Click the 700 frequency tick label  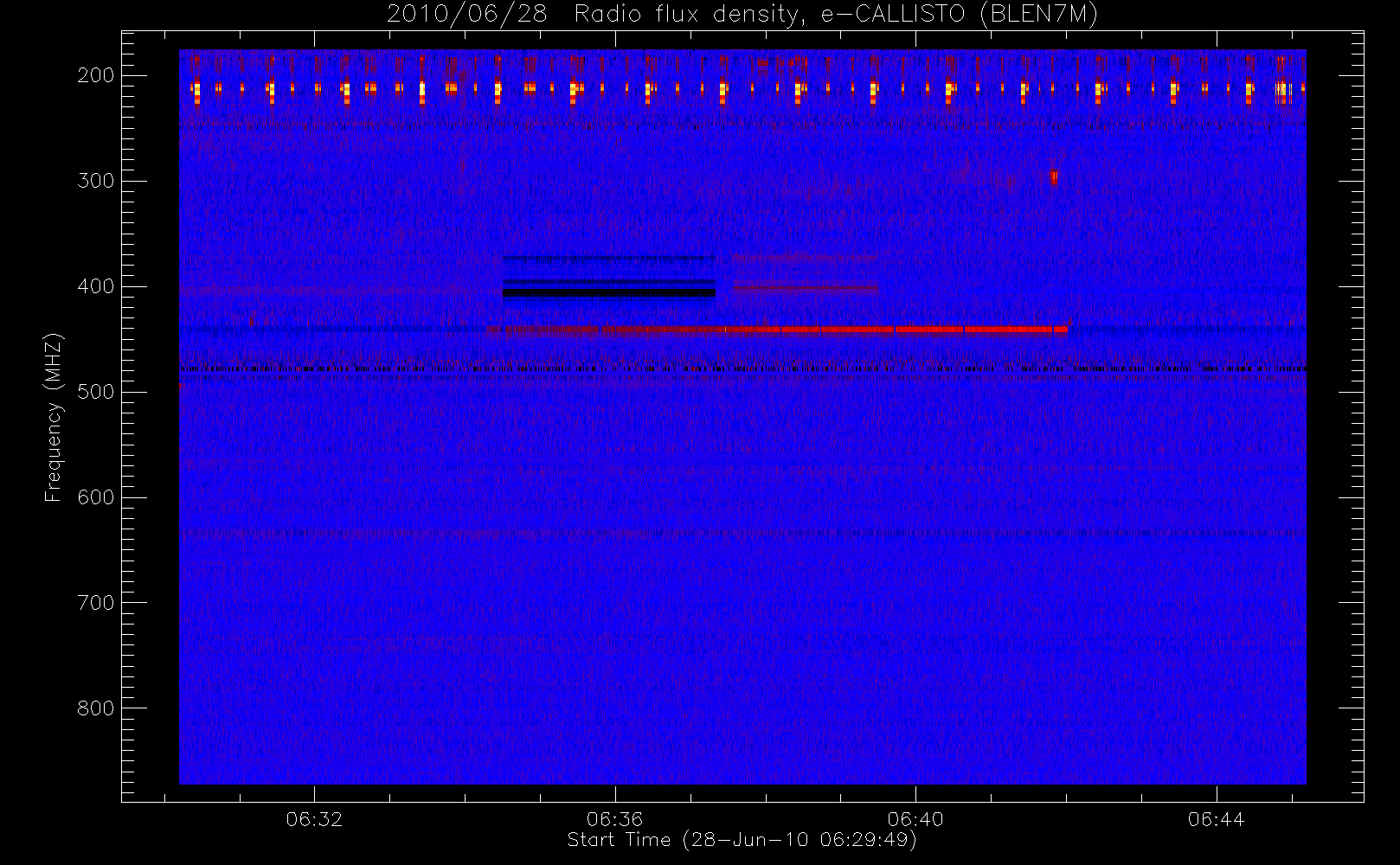tap(96, 603)
